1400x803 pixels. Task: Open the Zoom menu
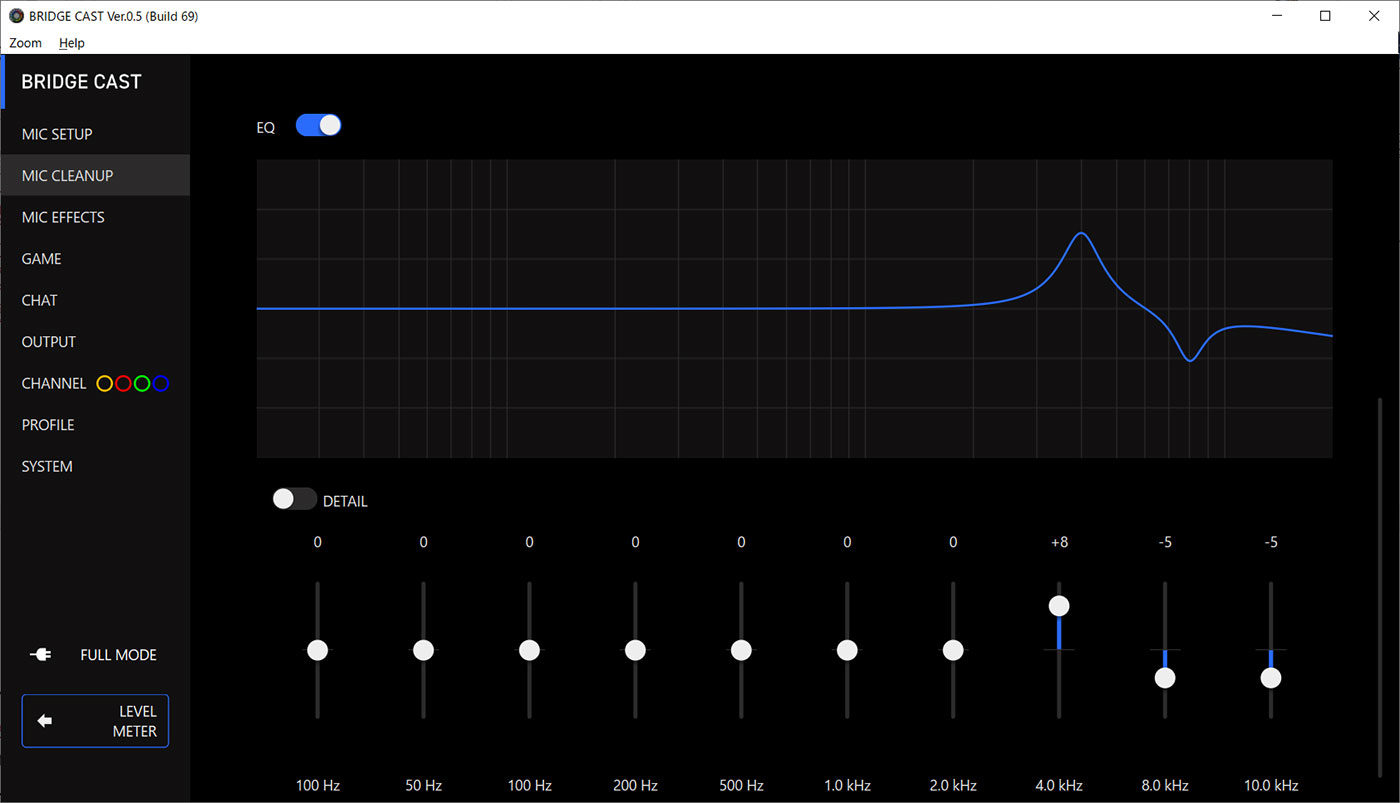pyautogui.click(x=26, y=43)
